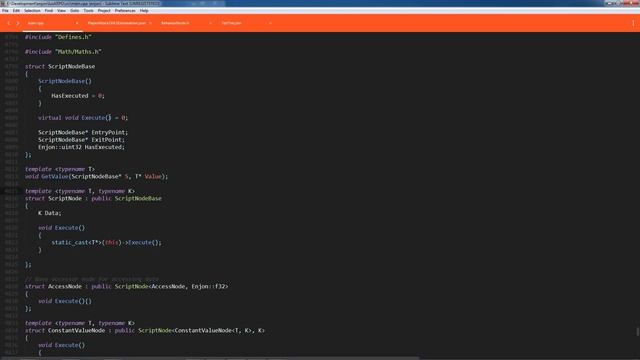The image size is (640, 360).
Task: Click the 'struct AccessNode' declaration line
Action: (x=127, y=287)
